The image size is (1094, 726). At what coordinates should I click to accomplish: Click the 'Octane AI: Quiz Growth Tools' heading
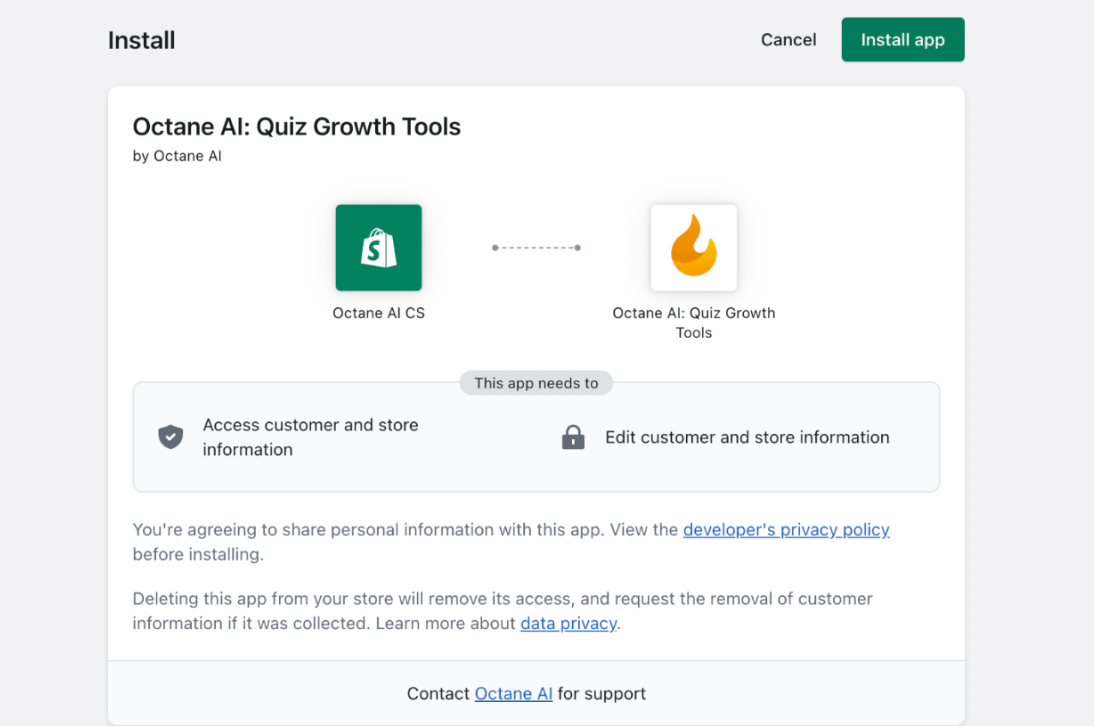tap(297, 127)
